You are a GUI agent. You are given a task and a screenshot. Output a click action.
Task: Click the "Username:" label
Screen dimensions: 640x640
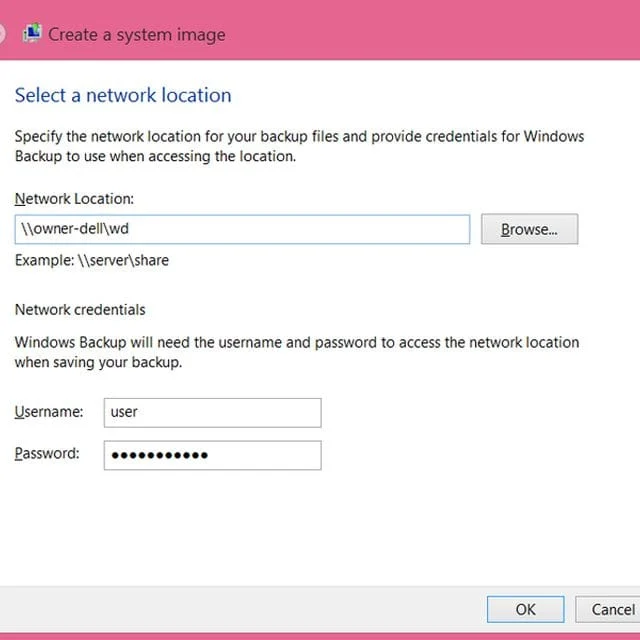49,411
